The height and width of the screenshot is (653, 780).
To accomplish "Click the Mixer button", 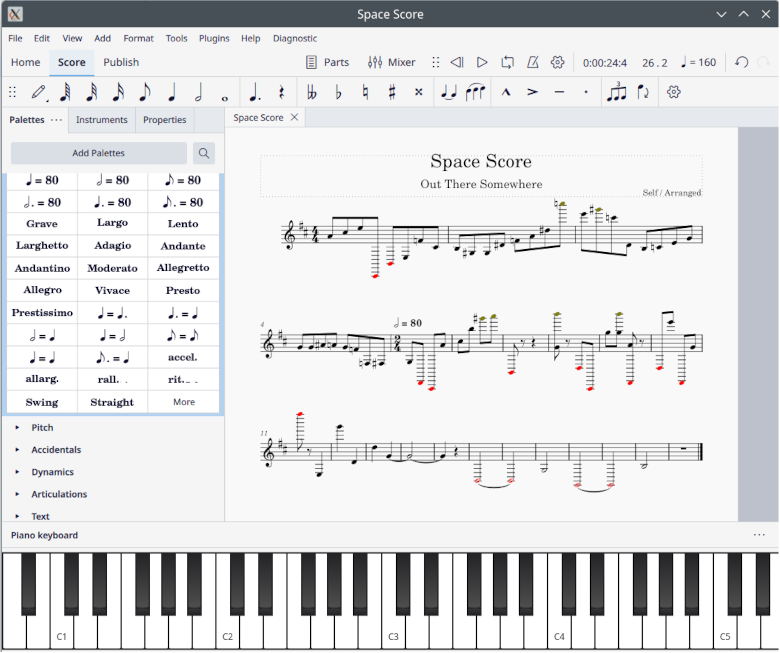I will [391, 62].
